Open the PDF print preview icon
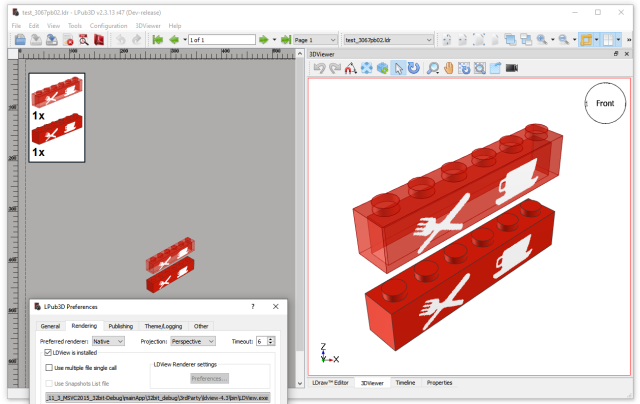640x404 pixels. [x=84, y=40]
